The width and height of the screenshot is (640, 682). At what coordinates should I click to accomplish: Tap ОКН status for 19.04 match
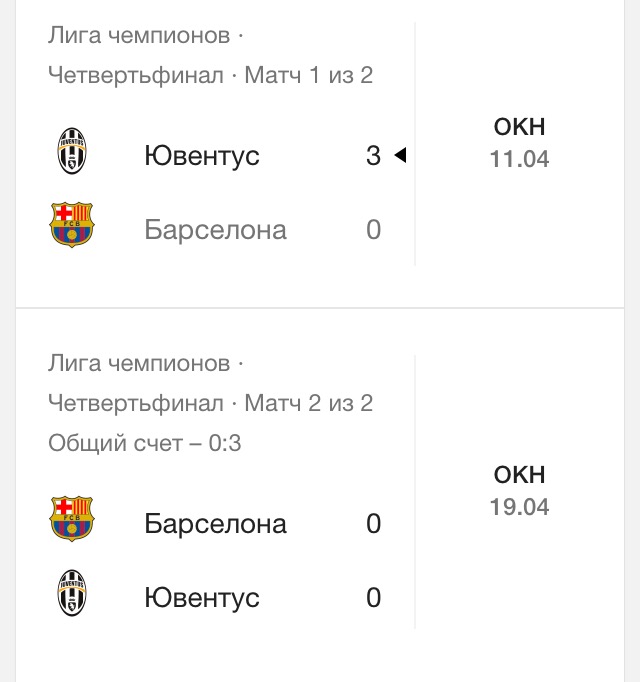519,475
